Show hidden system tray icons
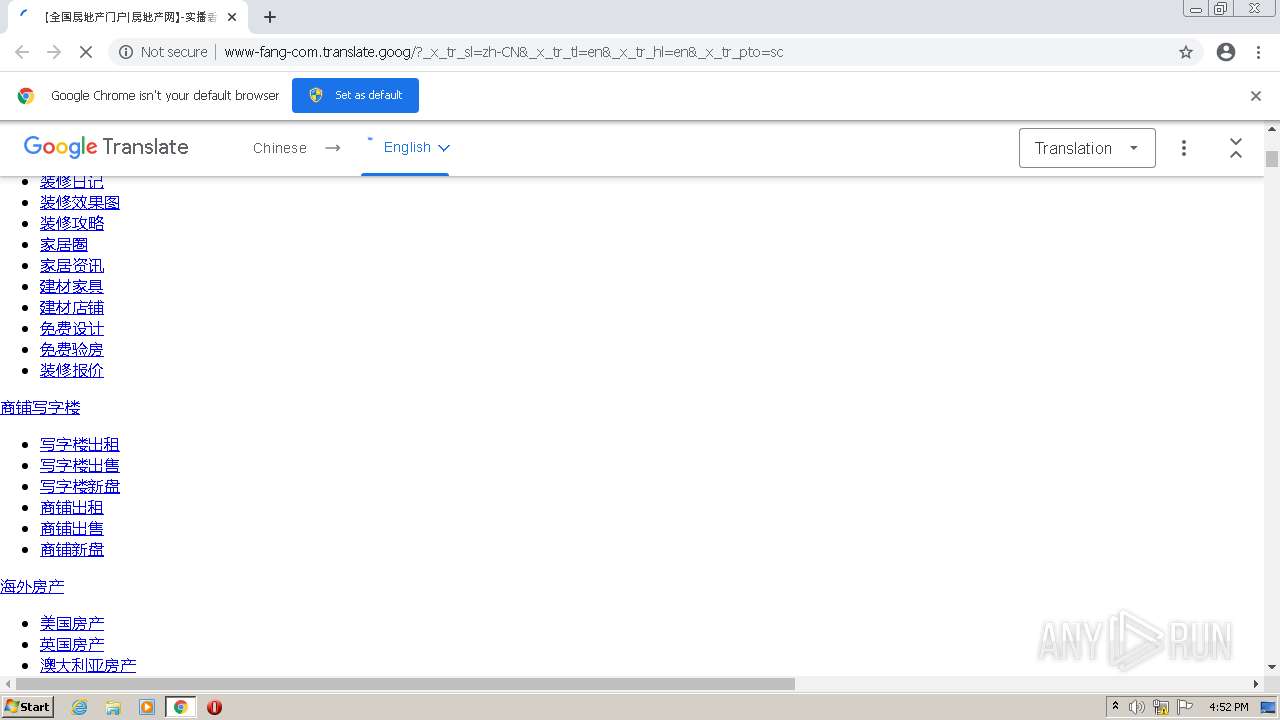The height and width of the screenshot is (720, 1280). point(1116,707)
